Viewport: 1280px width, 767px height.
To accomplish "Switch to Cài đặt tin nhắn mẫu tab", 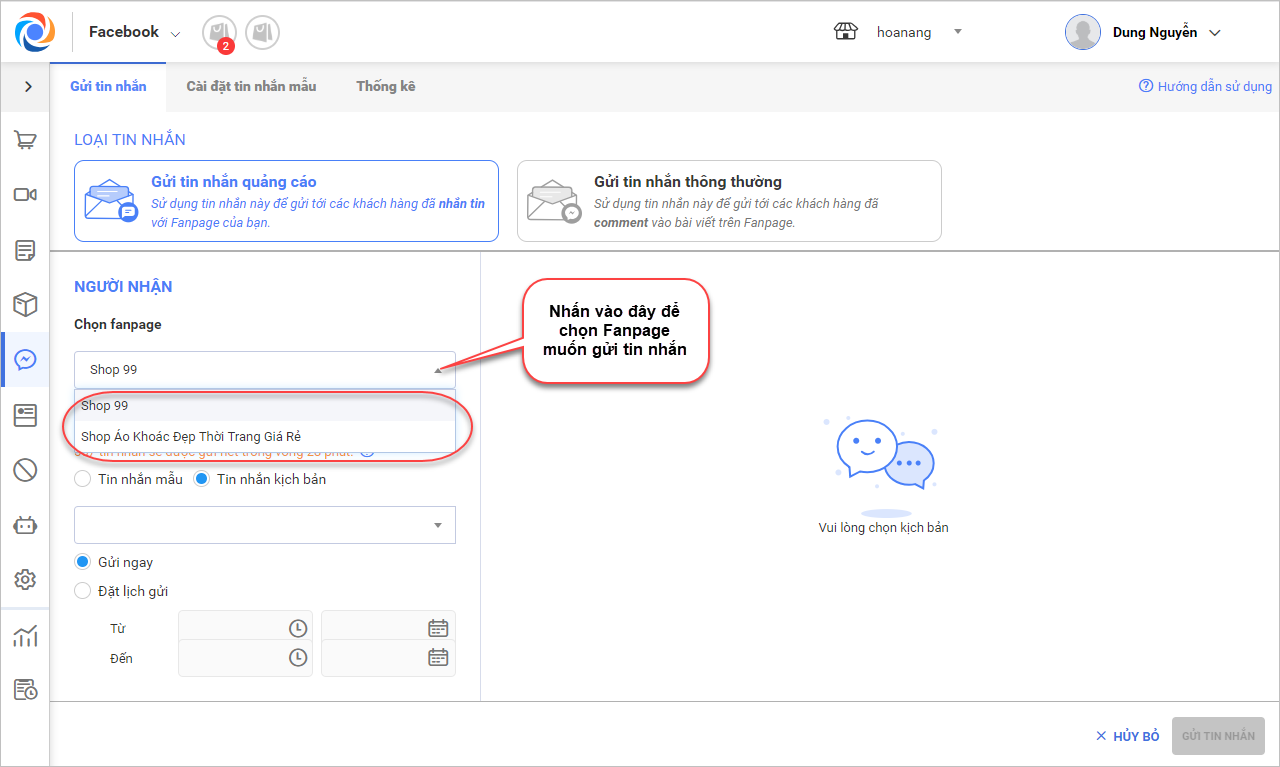I will [251, 86].
